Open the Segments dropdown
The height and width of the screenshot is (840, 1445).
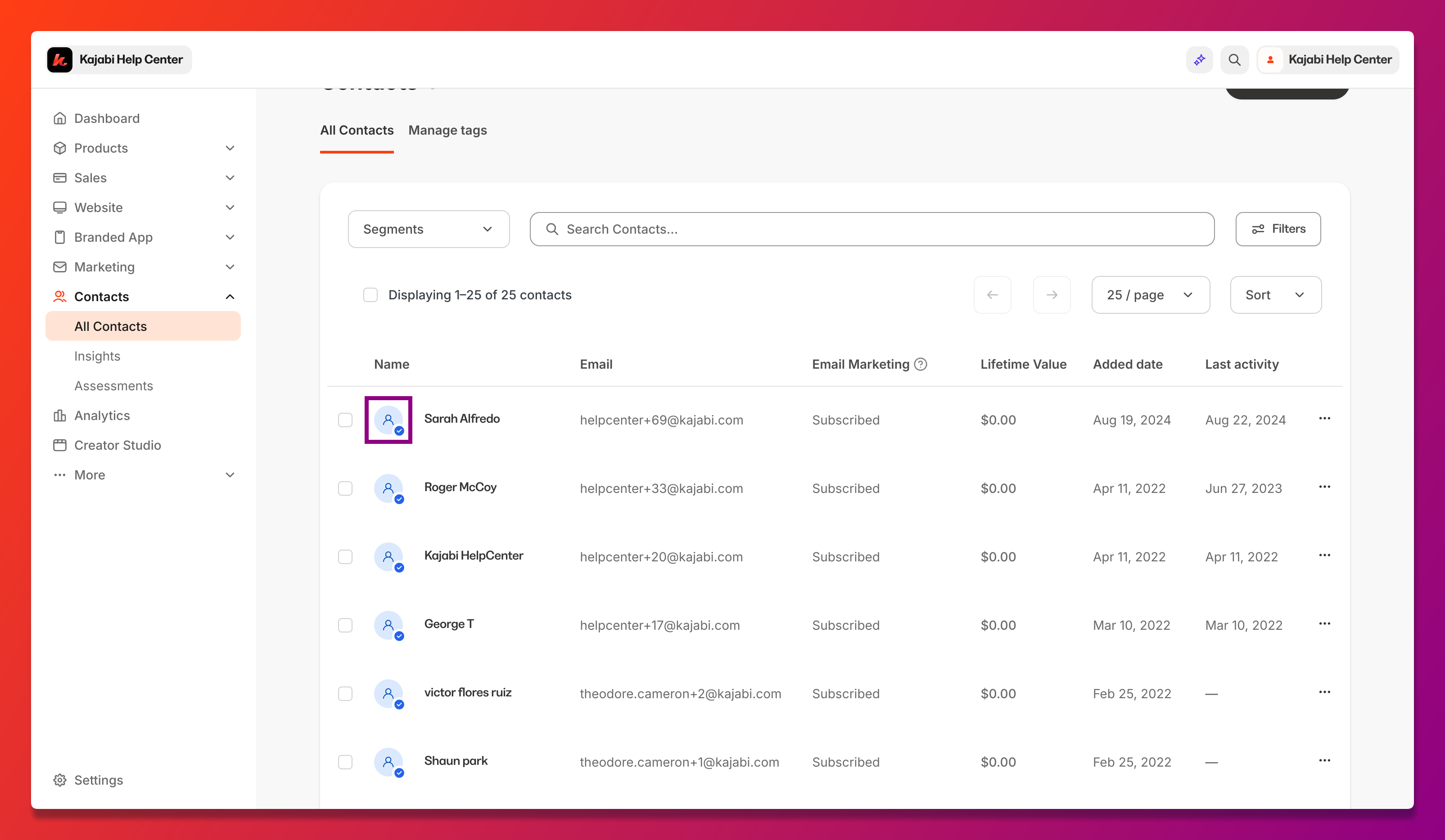(x=429, y=229)
